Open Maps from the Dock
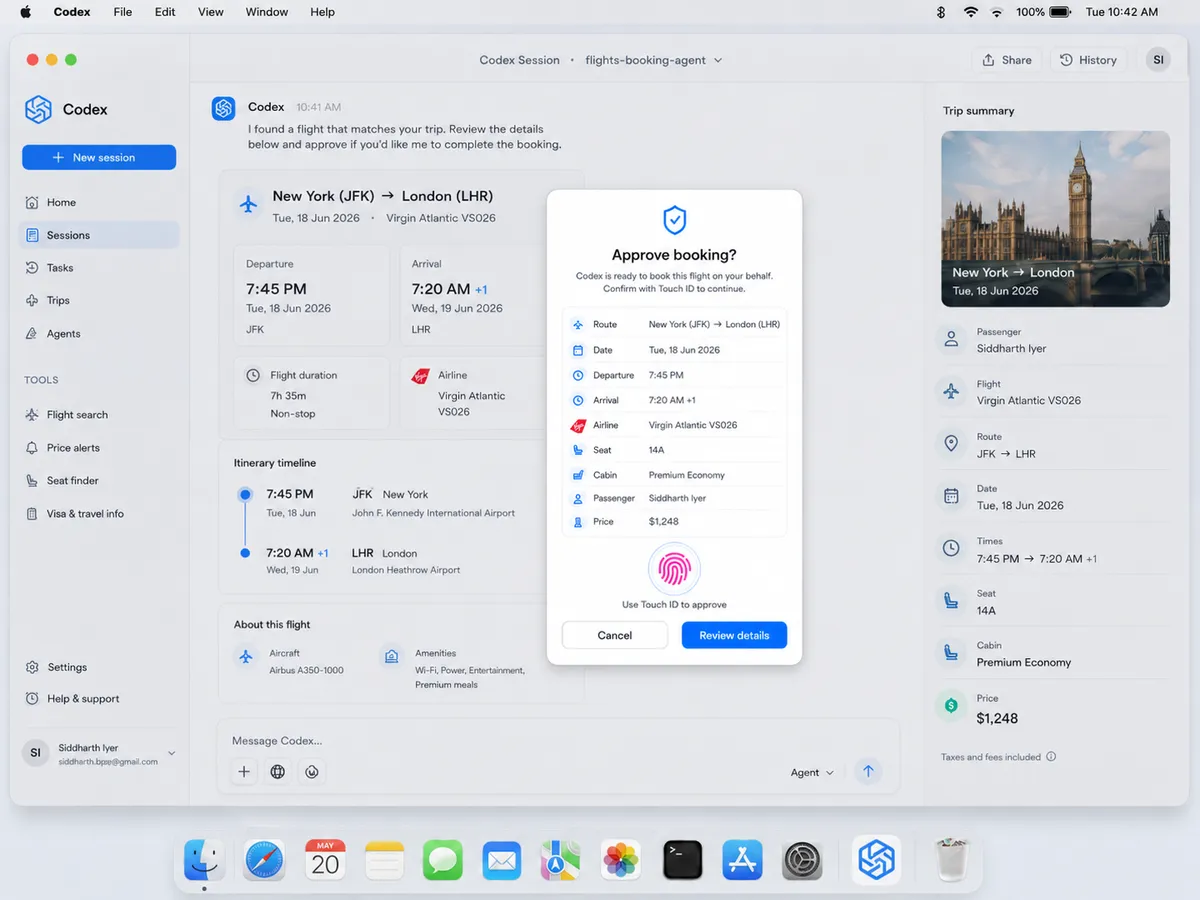Image resolution: width=1200 pixels, height=900 pixels. click(x=561, y=860)
